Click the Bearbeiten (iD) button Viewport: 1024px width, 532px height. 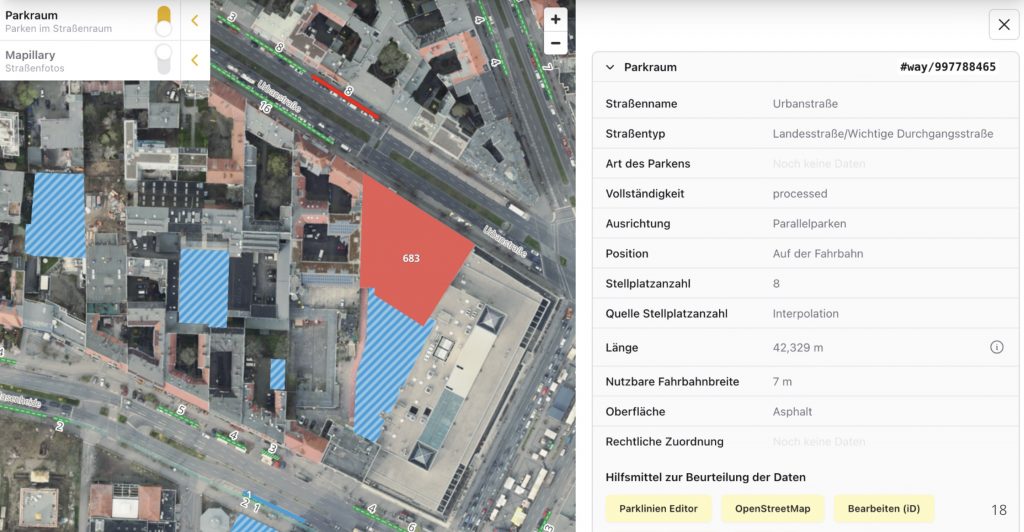tap(883, 509)
